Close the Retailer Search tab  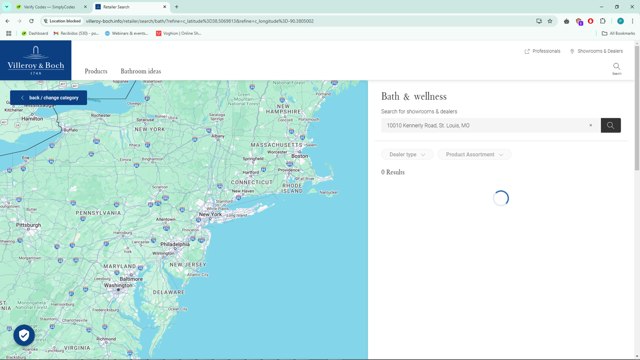164,7
